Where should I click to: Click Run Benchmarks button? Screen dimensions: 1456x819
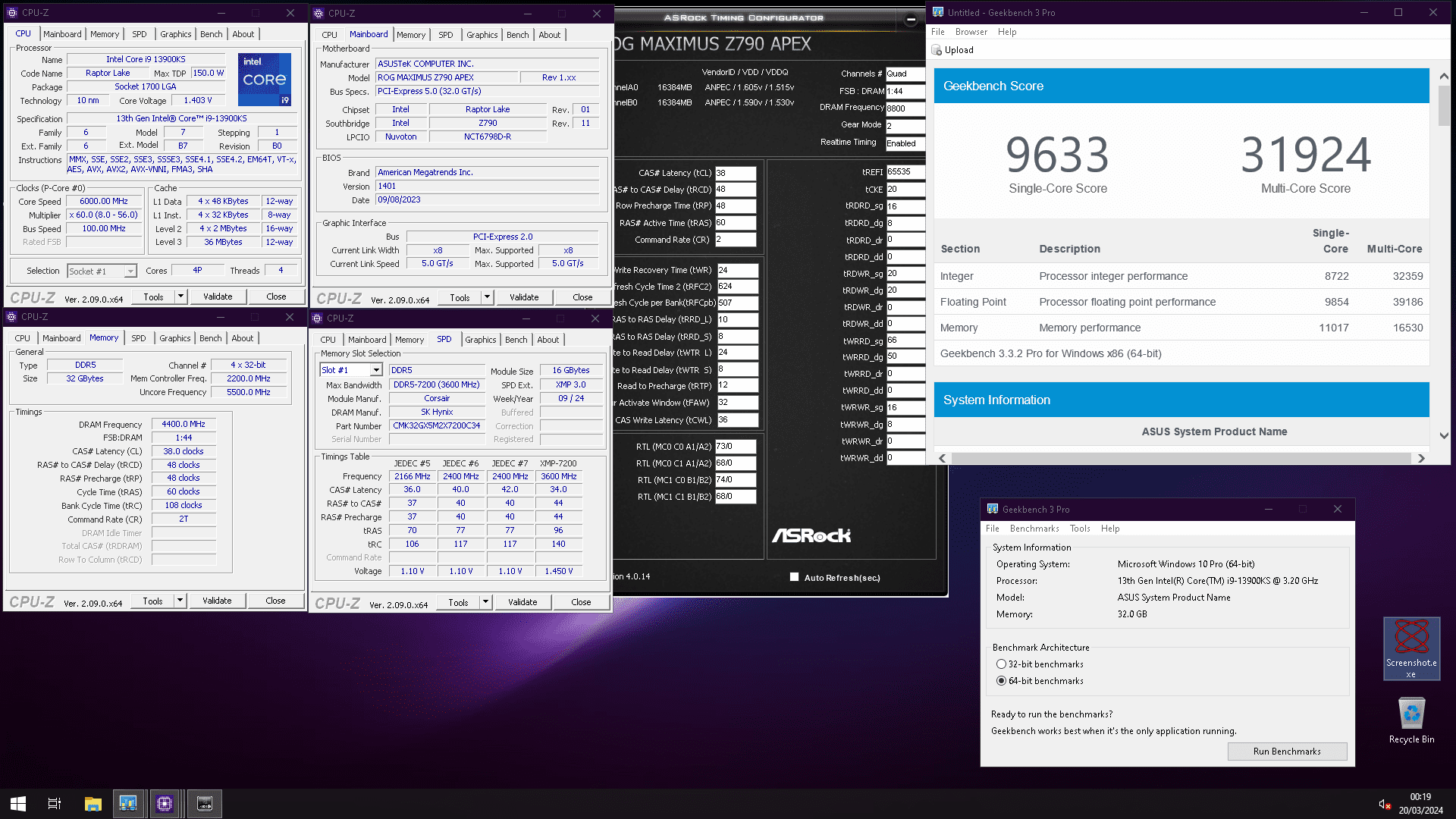click(1287, 752)
